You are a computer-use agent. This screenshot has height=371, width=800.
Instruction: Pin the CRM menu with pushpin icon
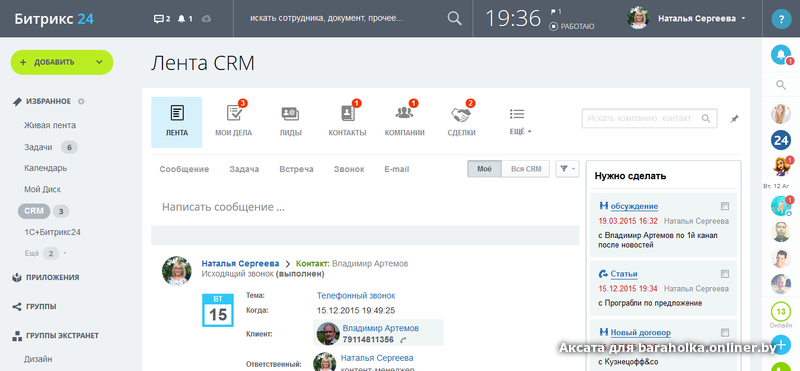point(734,118)
